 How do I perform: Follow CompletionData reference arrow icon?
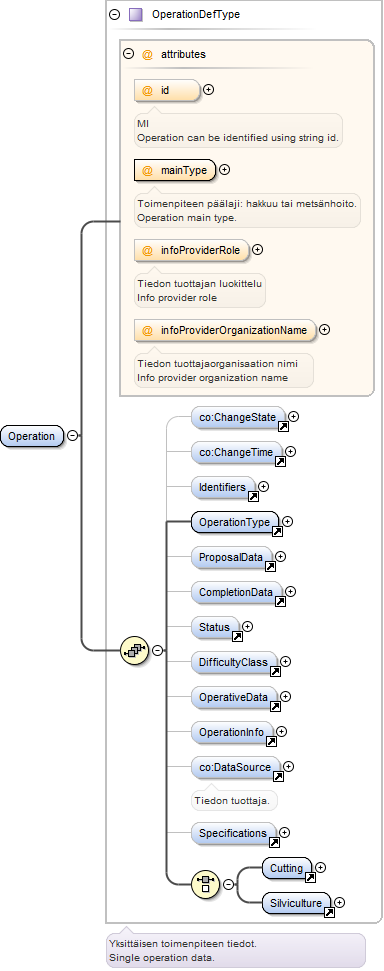pos(280,601)
